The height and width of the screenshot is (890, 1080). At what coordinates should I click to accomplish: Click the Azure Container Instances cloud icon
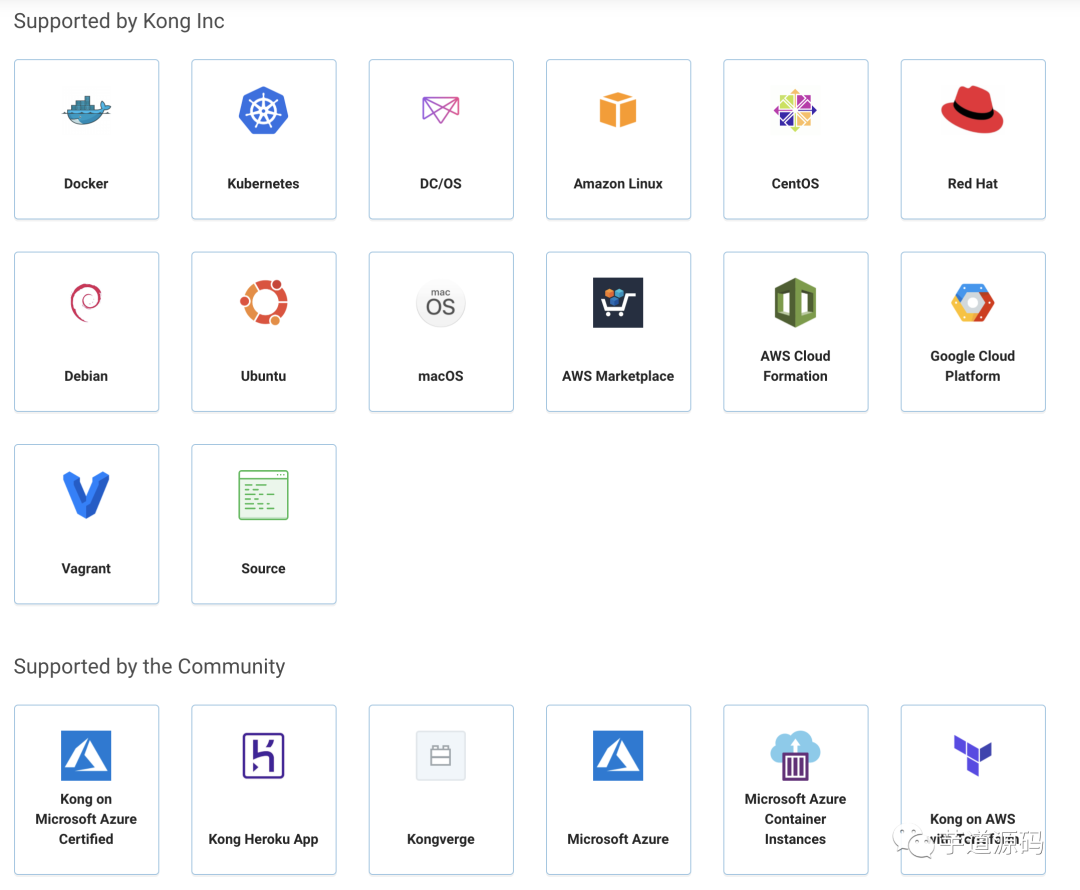(795, 756)
